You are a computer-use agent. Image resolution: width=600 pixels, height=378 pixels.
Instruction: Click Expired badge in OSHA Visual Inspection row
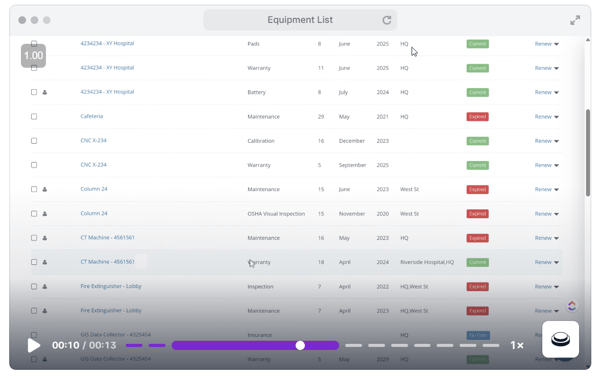477,214
